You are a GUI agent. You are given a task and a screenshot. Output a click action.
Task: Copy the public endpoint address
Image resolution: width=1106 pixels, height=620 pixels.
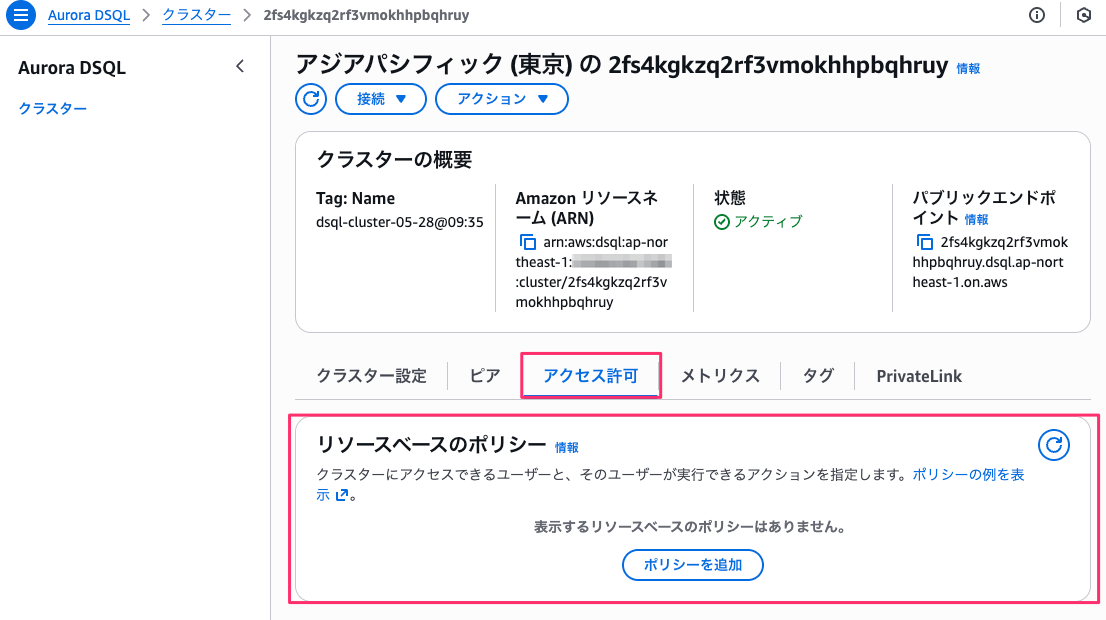click(x=925, y=242)
